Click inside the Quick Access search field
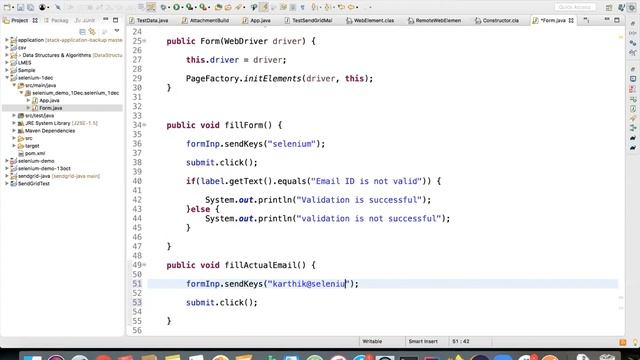The width and height of the screenshot is (640, 360). pyautogui.click(x=575, y=7)
